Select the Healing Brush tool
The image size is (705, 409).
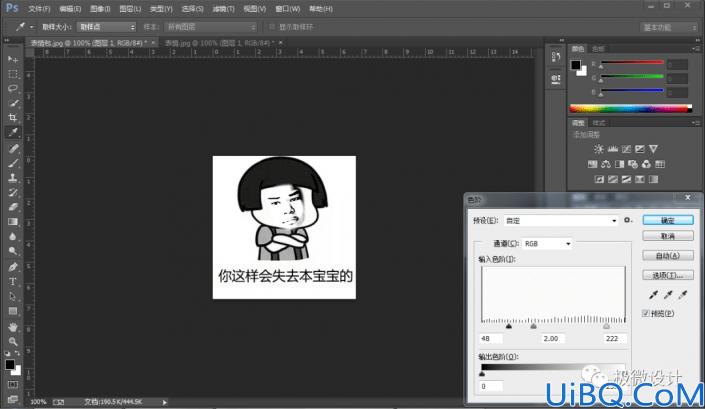pos(13,148)
